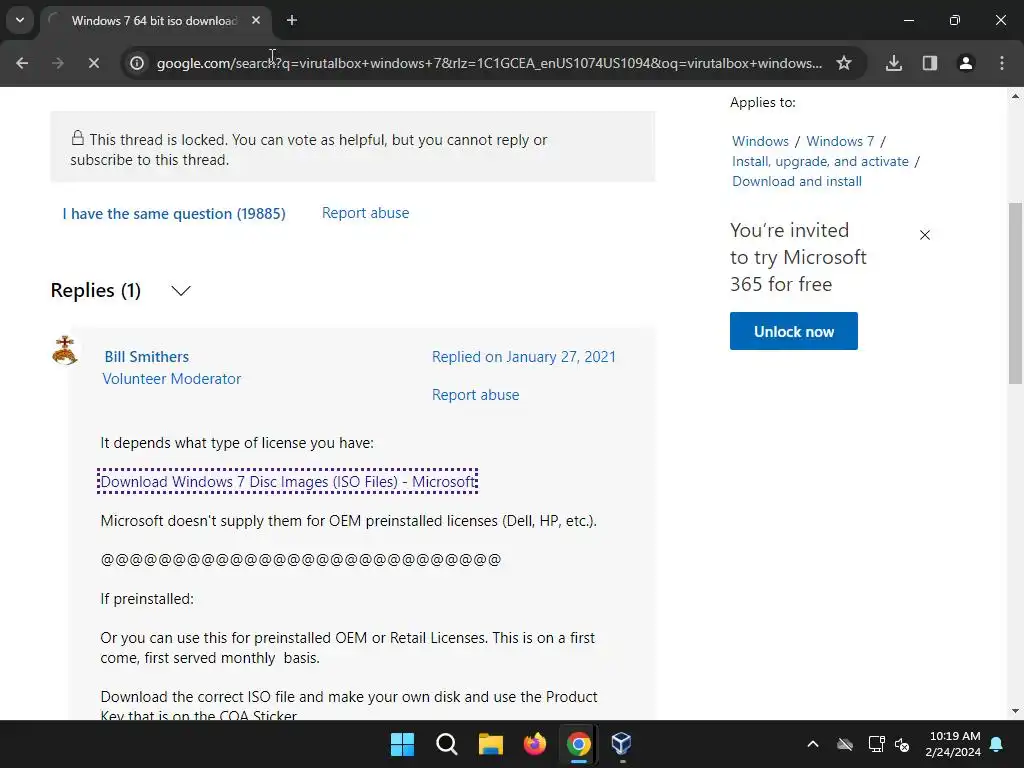The height and width of the screenshot is (768, 1024).
Task: Collapse the Replies (1) chevron
Action: 181,291
